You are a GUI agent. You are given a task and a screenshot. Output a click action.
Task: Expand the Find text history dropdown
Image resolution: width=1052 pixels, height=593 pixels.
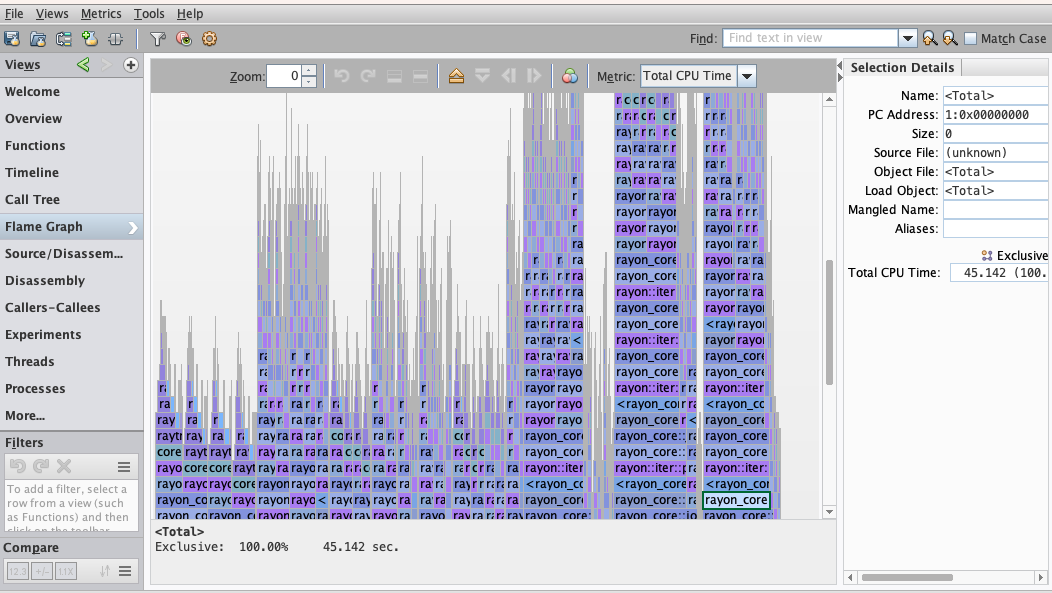(907, 38)
